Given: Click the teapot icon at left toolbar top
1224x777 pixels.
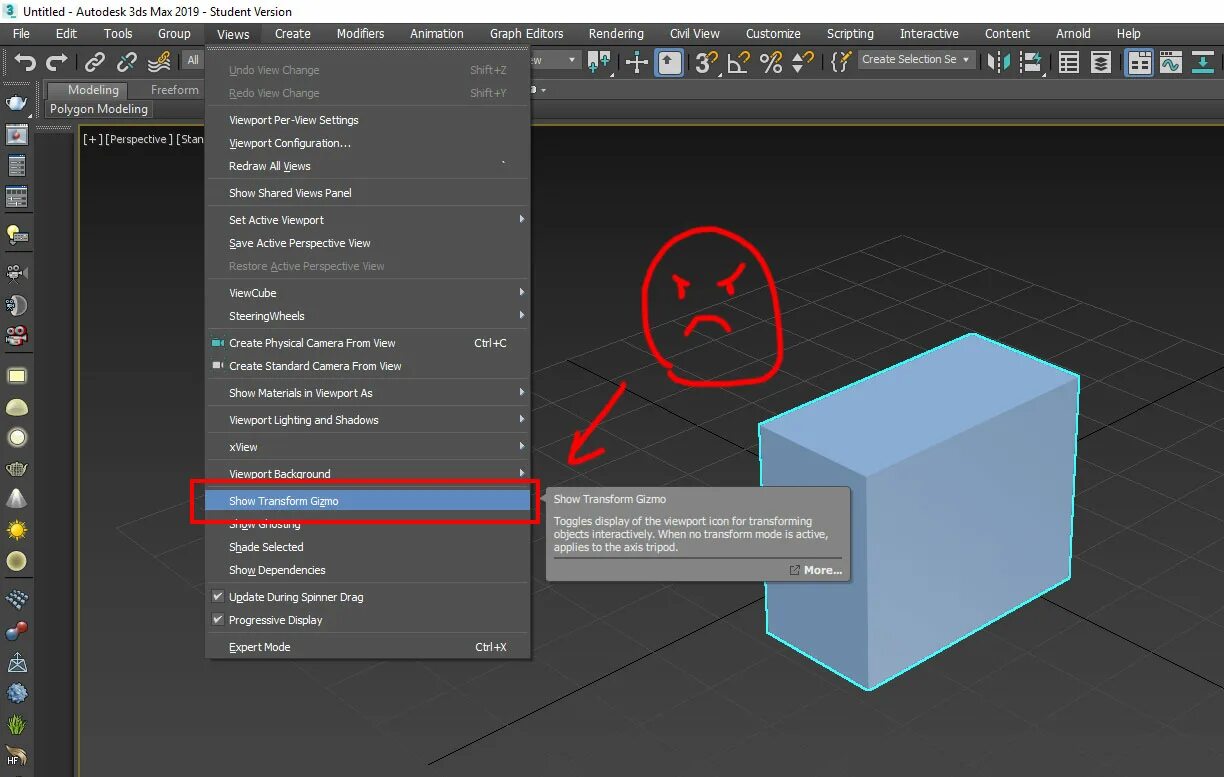Looking at the screenshot, I should (17, 103).
